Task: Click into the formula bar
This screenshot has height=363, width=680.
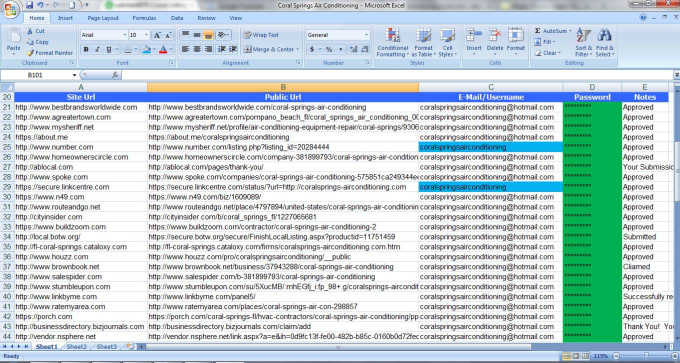Action: [x=397, y=75]
